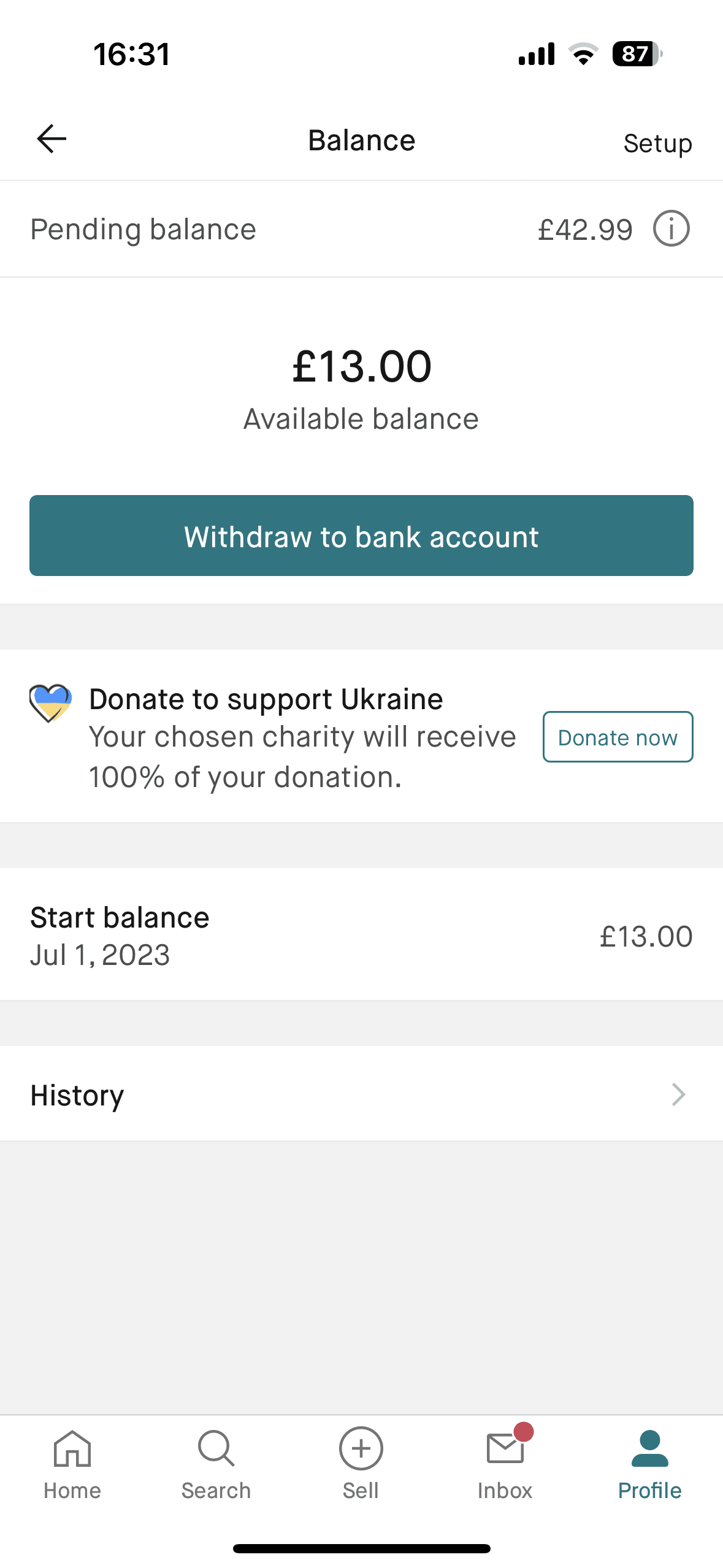Open Setup in the header
Viewport: 723px width, 1568px height.
click(657, 143)
